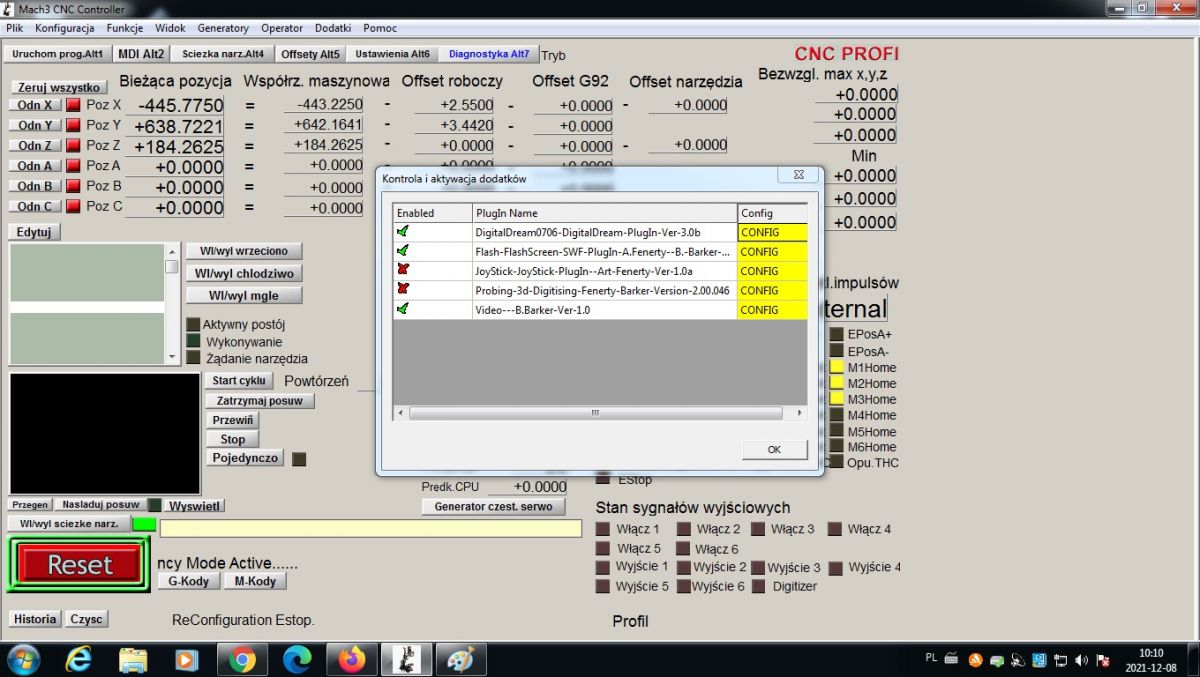Image resolution: width=1200 pixels, height=677 pixels.
Task: Click CONFIG for DigitalDream0706 plugin
Action: (773, 232)
